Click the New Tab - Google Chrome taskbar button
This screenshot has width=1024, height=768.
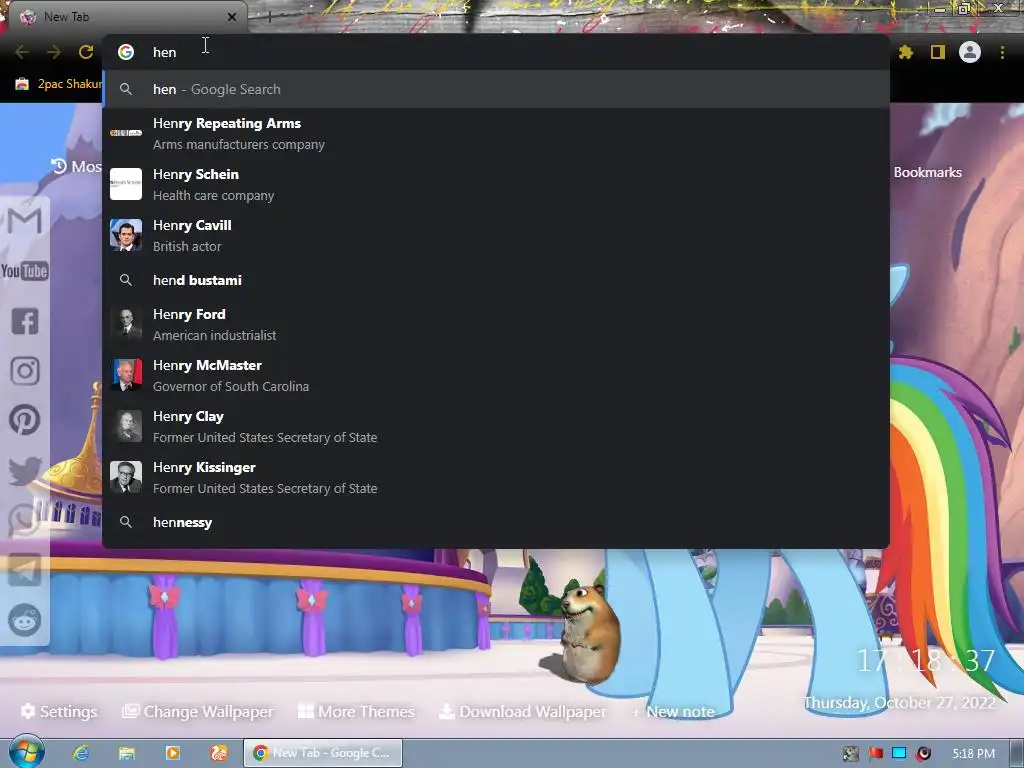tap(323, 753)
